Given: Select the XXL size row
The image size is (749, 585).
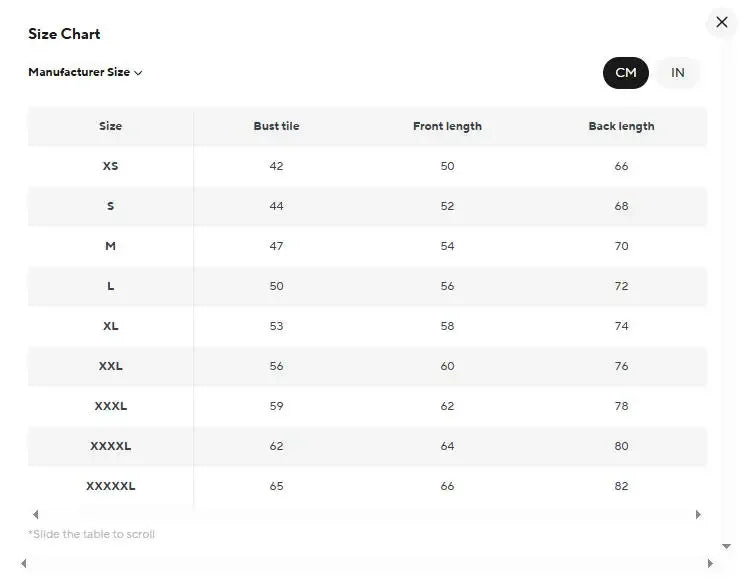Looking at the screenshot, I should (x=110, y=366).
